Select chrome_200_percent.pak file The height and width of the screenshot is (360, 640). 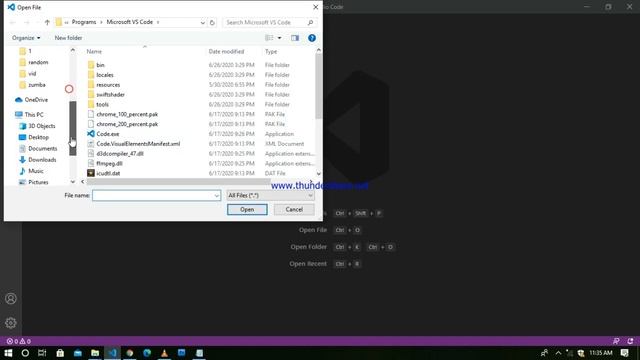tap(123, 124)
